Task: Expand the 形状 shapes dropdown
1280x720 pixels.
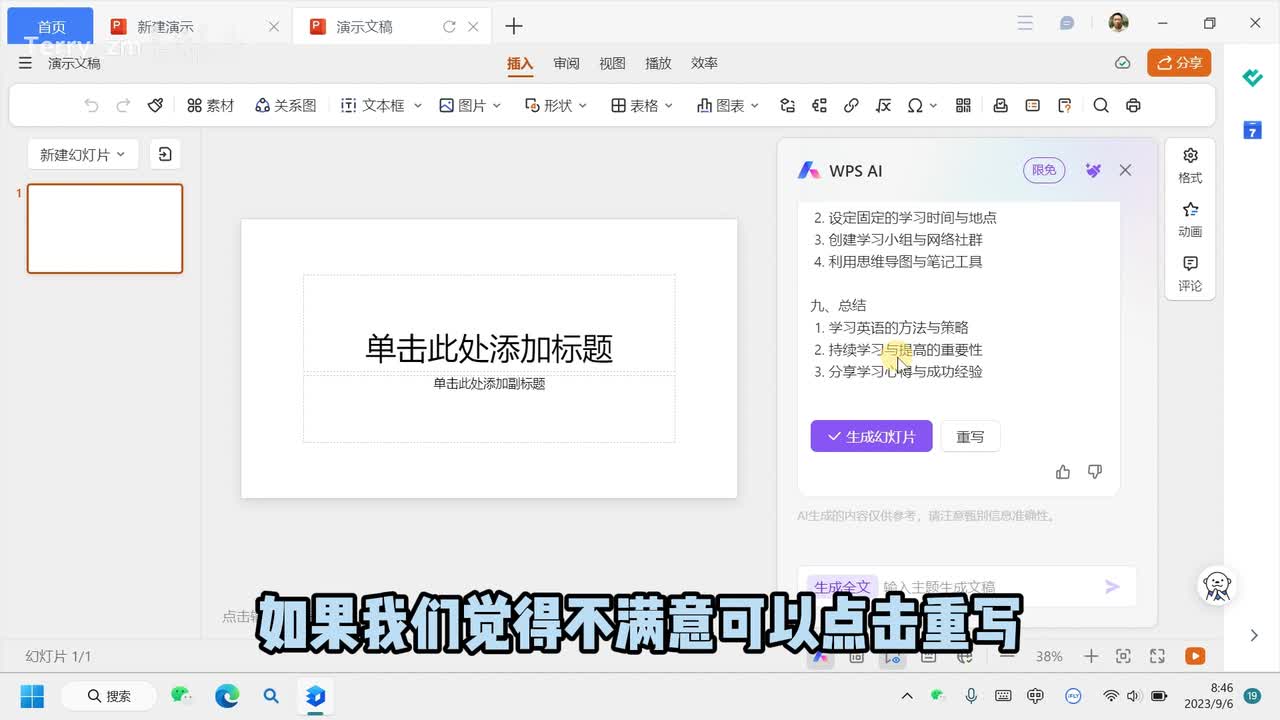Action: point(556,105)
